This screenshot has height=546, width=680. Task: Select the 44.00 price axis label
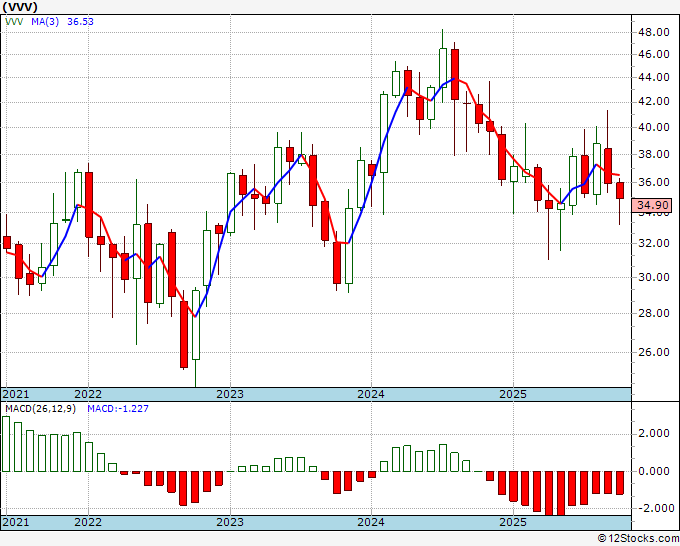point(653,77)
